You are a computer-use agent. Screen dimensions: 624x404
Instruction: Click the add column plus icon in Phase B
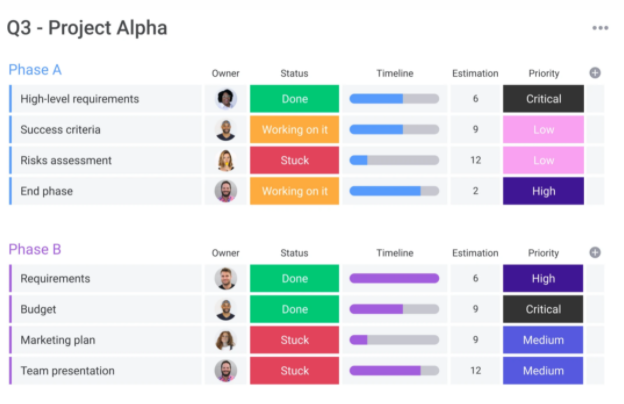(595, 253)
